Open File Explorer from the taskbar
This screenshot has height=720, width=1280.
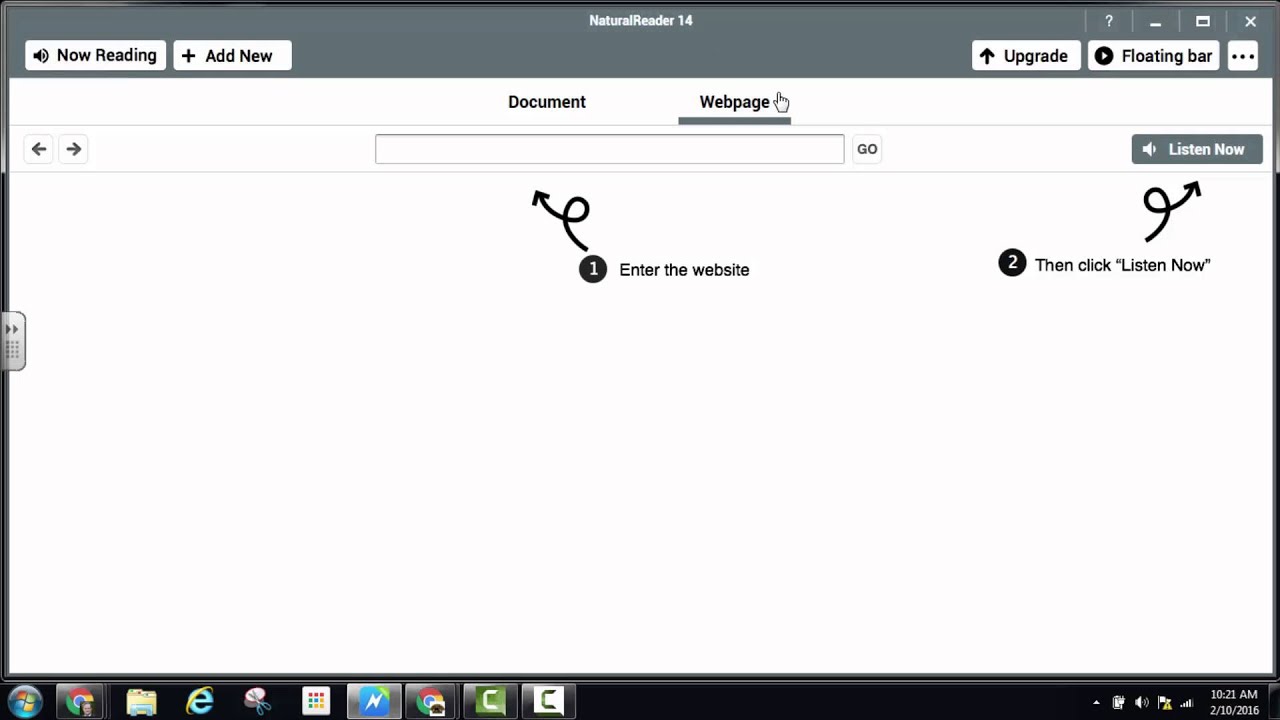[x=142, y=701]
